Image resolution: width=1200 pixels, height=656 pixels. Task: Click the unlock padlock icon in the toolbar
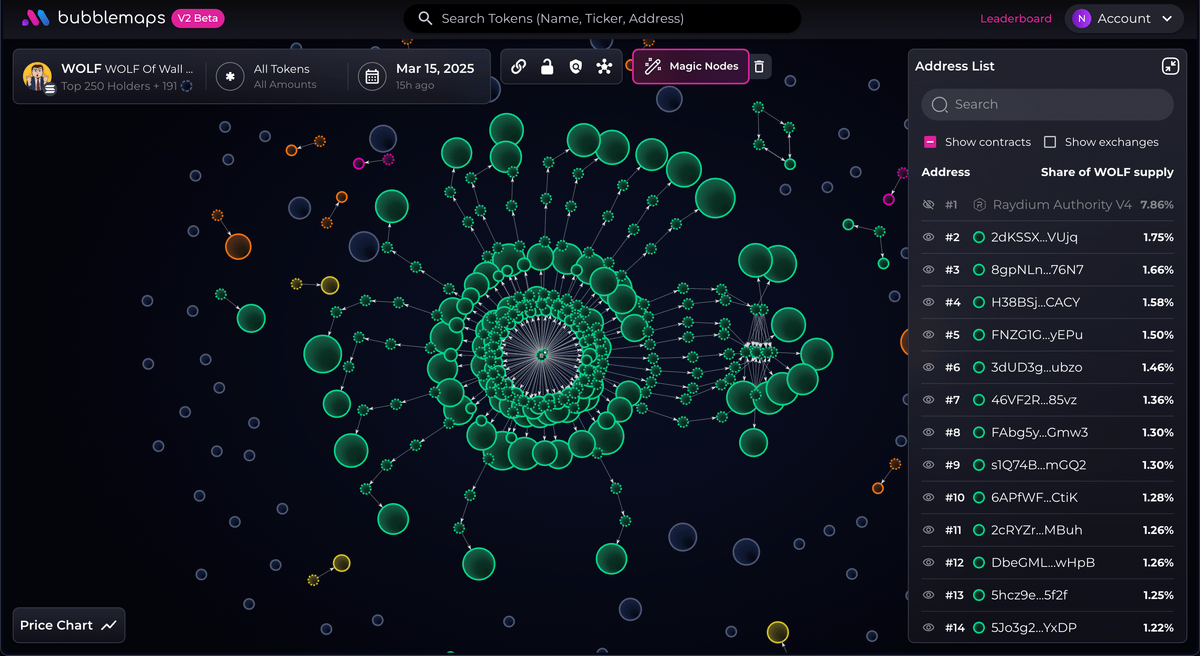546,66
